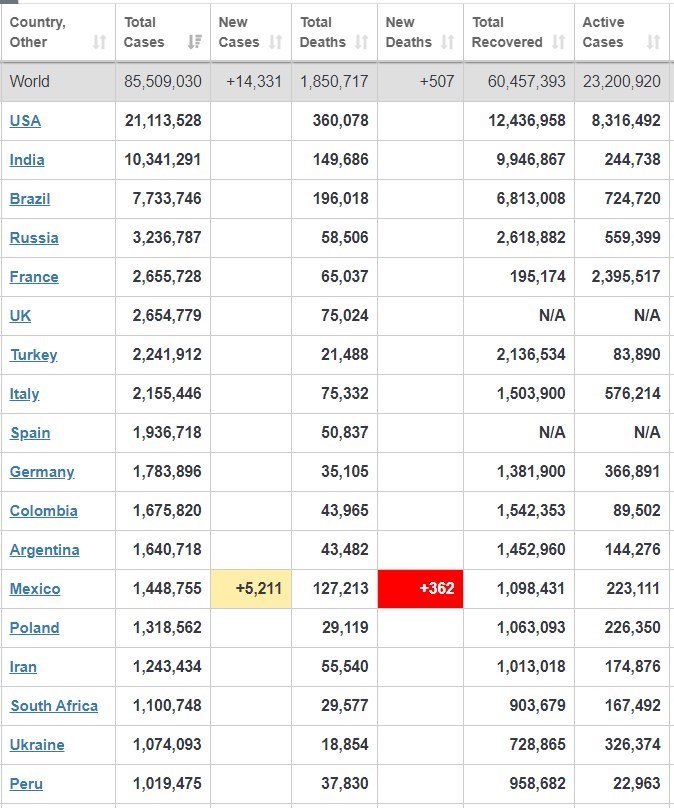Click sort arrows beside Total Deaths
The image size is (674, 808).
[x=361, y=42]
